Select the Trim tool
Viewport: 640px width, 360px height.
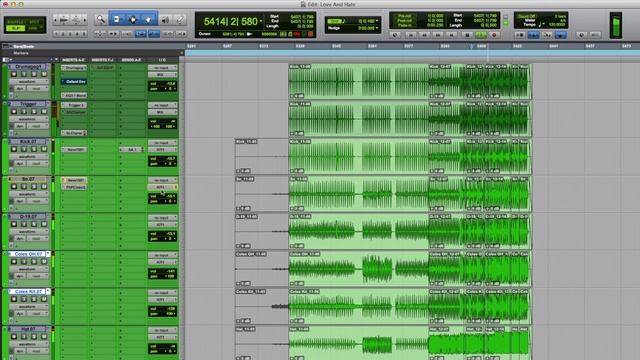point(117,19)
